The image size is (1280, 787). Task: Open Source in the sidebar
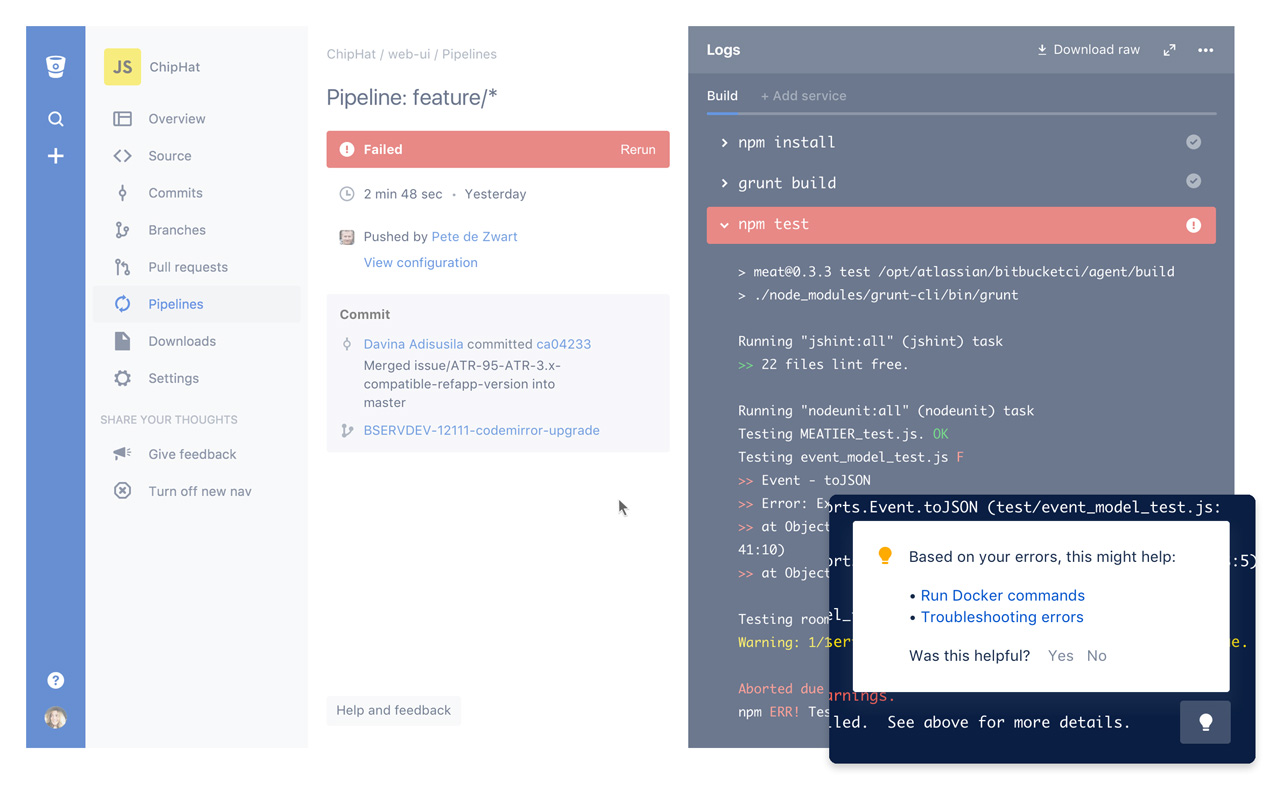click(170, 156)
